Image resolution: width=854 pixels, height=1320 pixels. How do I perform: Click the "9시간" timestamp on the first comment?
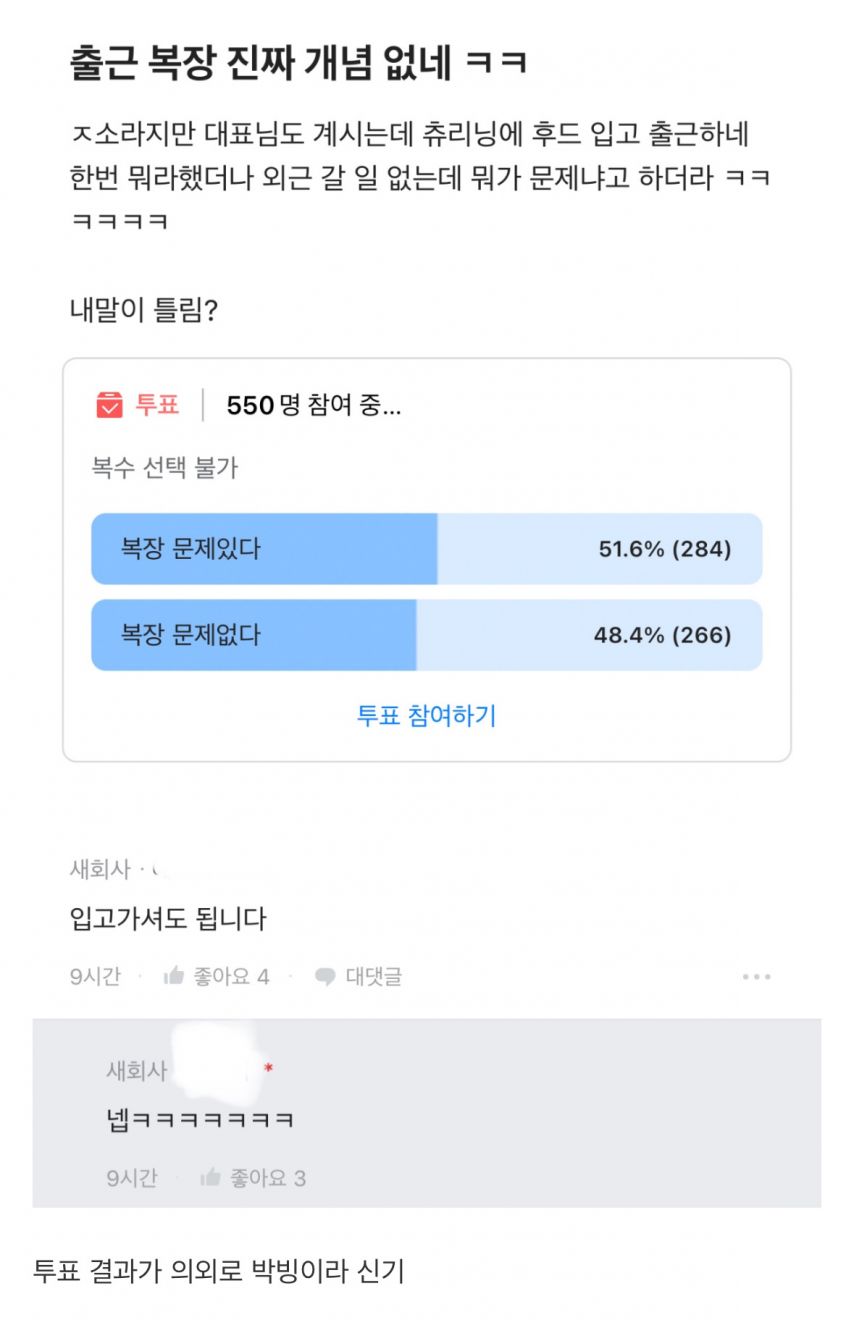(95, 977)
